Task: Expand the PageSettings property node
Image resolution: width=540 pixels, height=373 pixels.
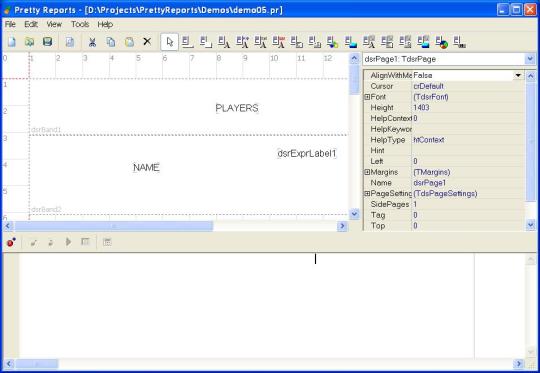Action: pos(367,194)
